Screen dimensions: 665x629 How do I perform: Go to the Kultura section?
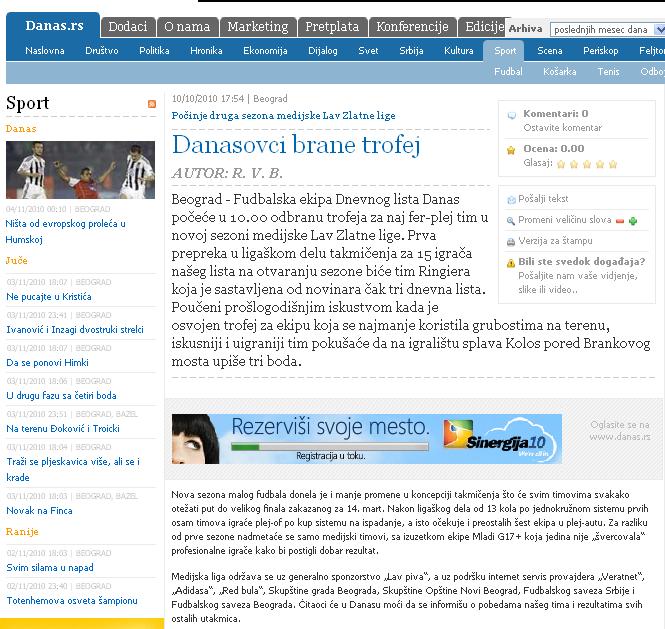[x=458, y=51]
